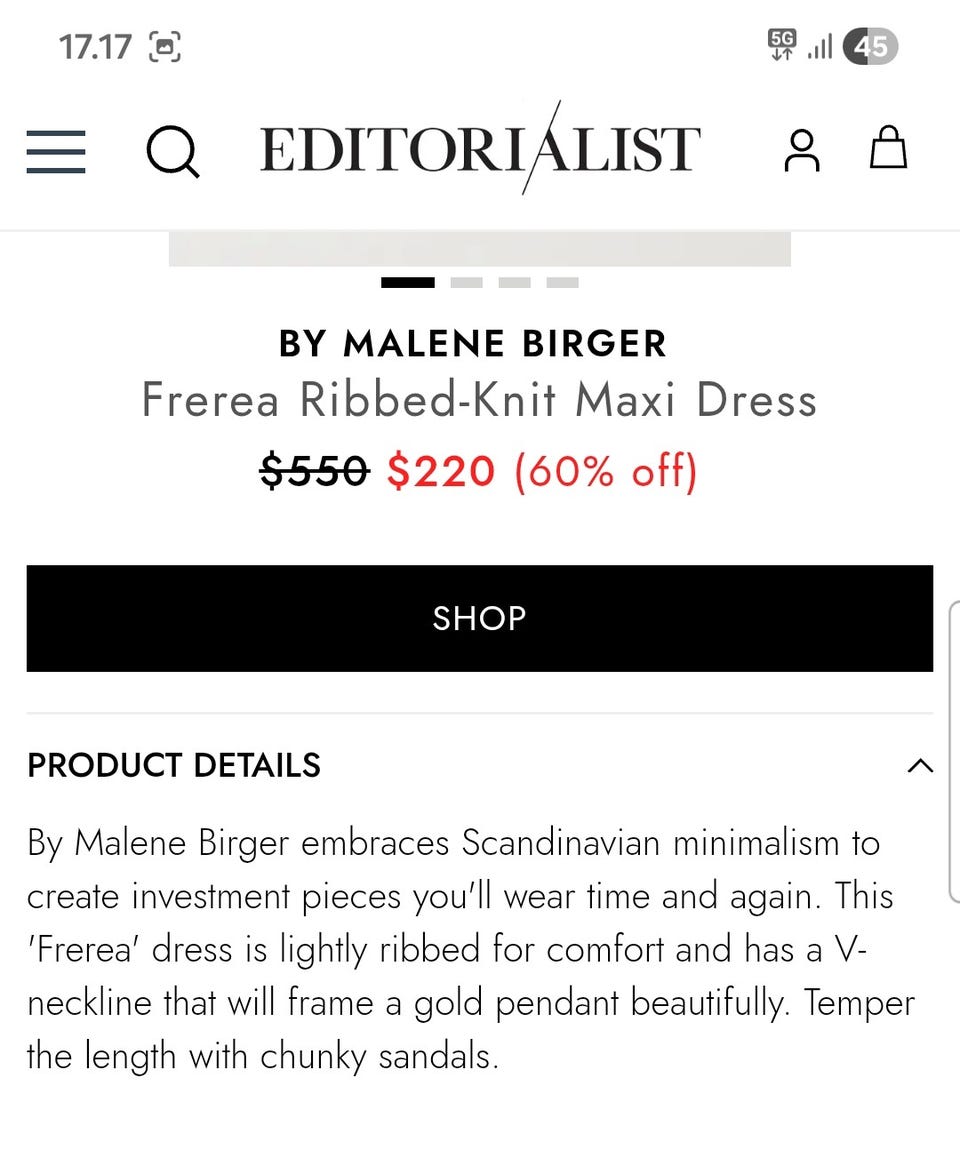Open the user account icon
This screenshot has height=1150, width=960.
click(x=802, y=150)
